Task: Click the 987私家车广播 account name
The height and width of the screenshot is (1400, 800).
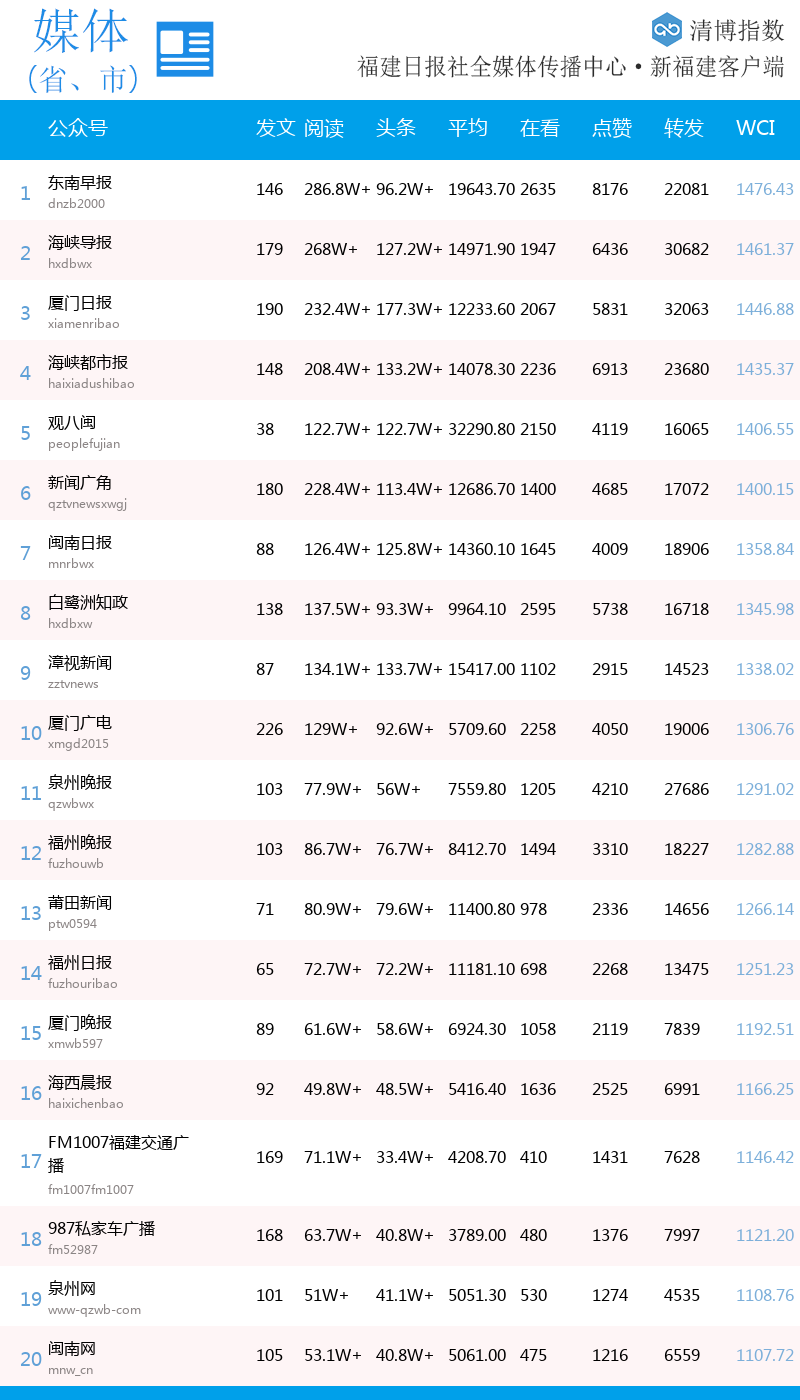Action: [x=101, y=1229]
